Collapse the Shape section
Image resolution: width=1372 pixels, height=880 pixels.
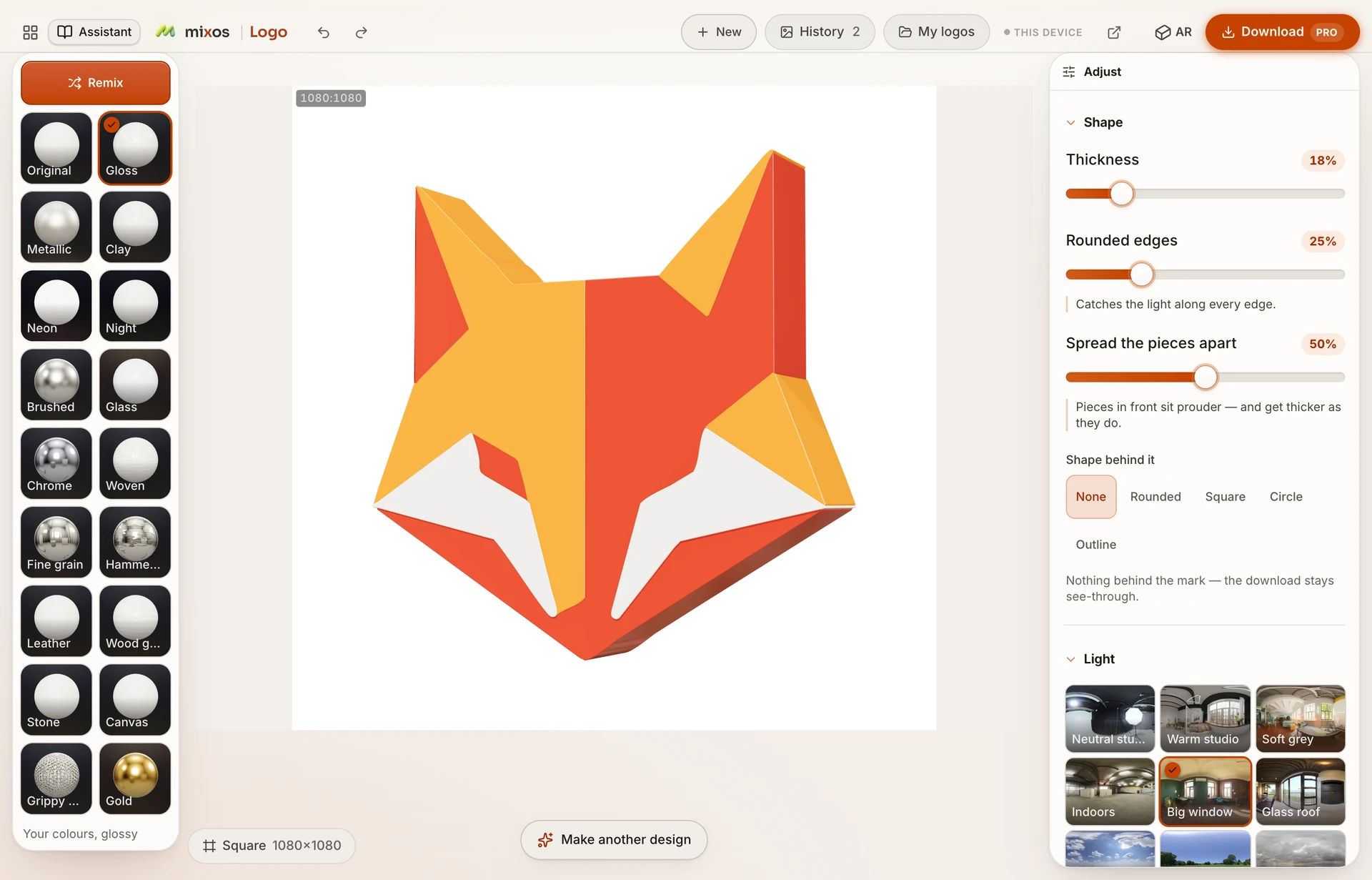point(1070,123)
